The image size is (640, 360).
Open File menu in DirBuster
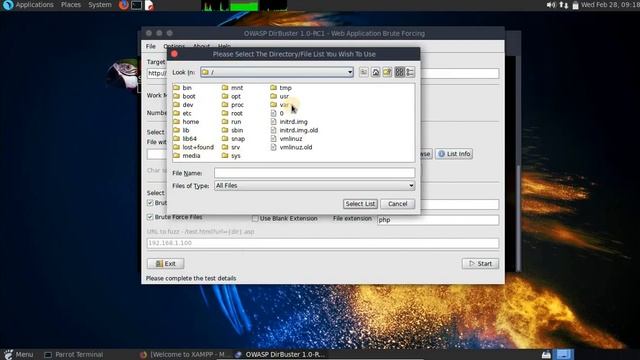tap(151, 46)
